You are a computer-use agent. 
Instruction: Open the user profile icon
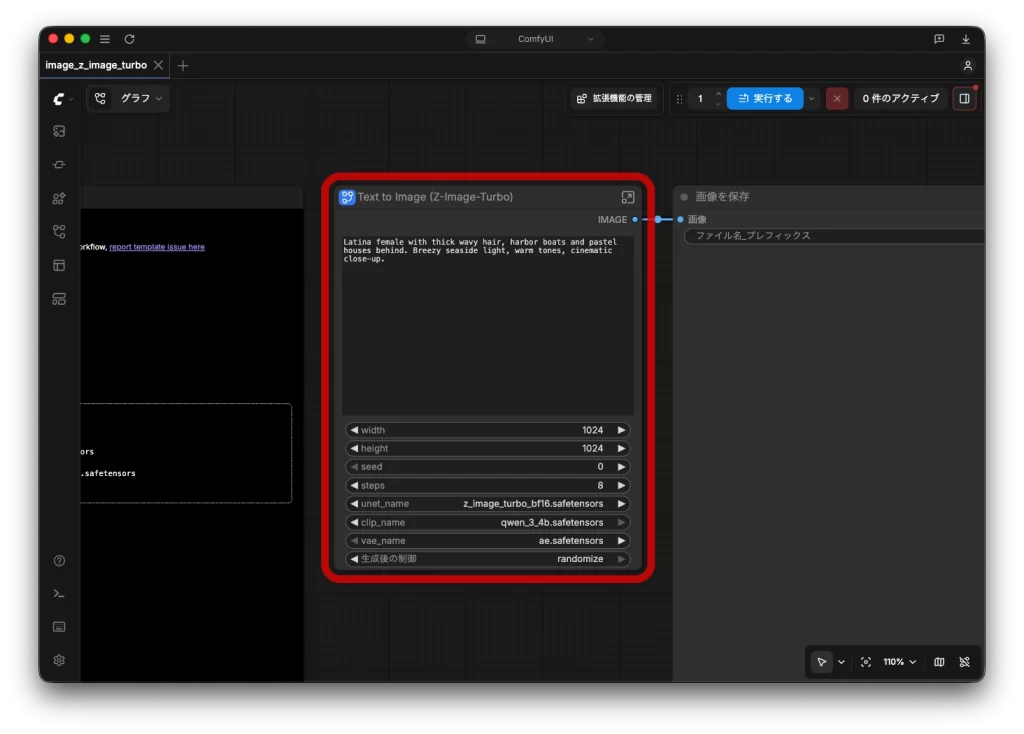point(968,65)
